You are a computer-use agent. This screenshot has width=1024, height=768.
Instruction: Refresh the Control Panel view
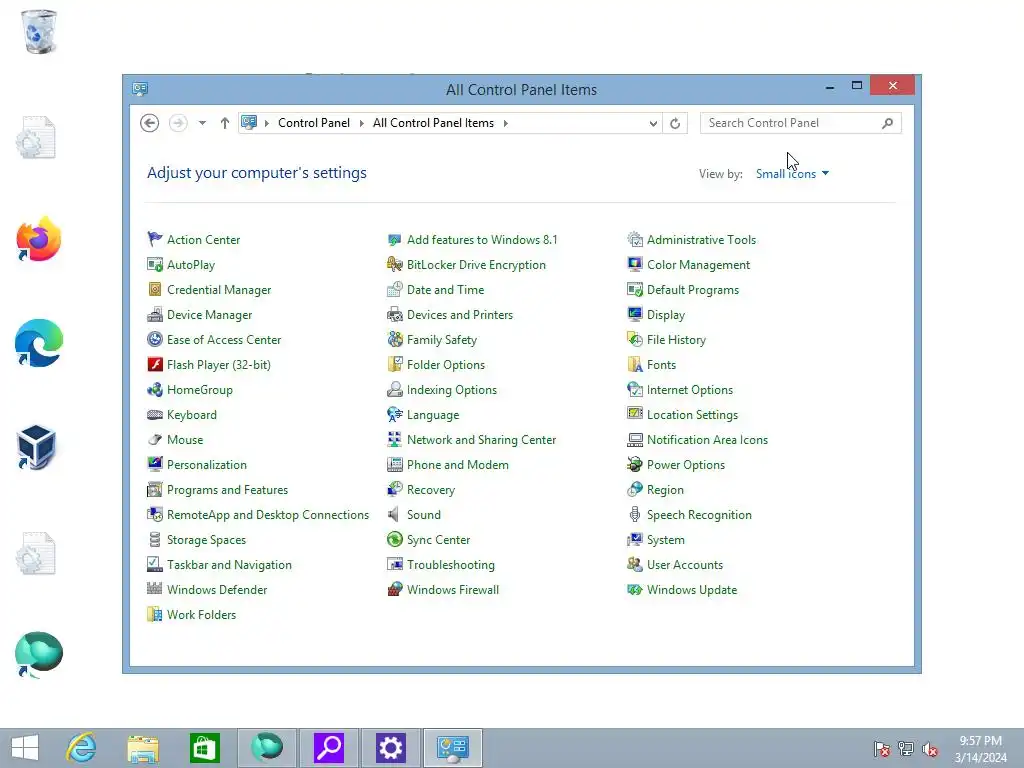pos(675,123)
